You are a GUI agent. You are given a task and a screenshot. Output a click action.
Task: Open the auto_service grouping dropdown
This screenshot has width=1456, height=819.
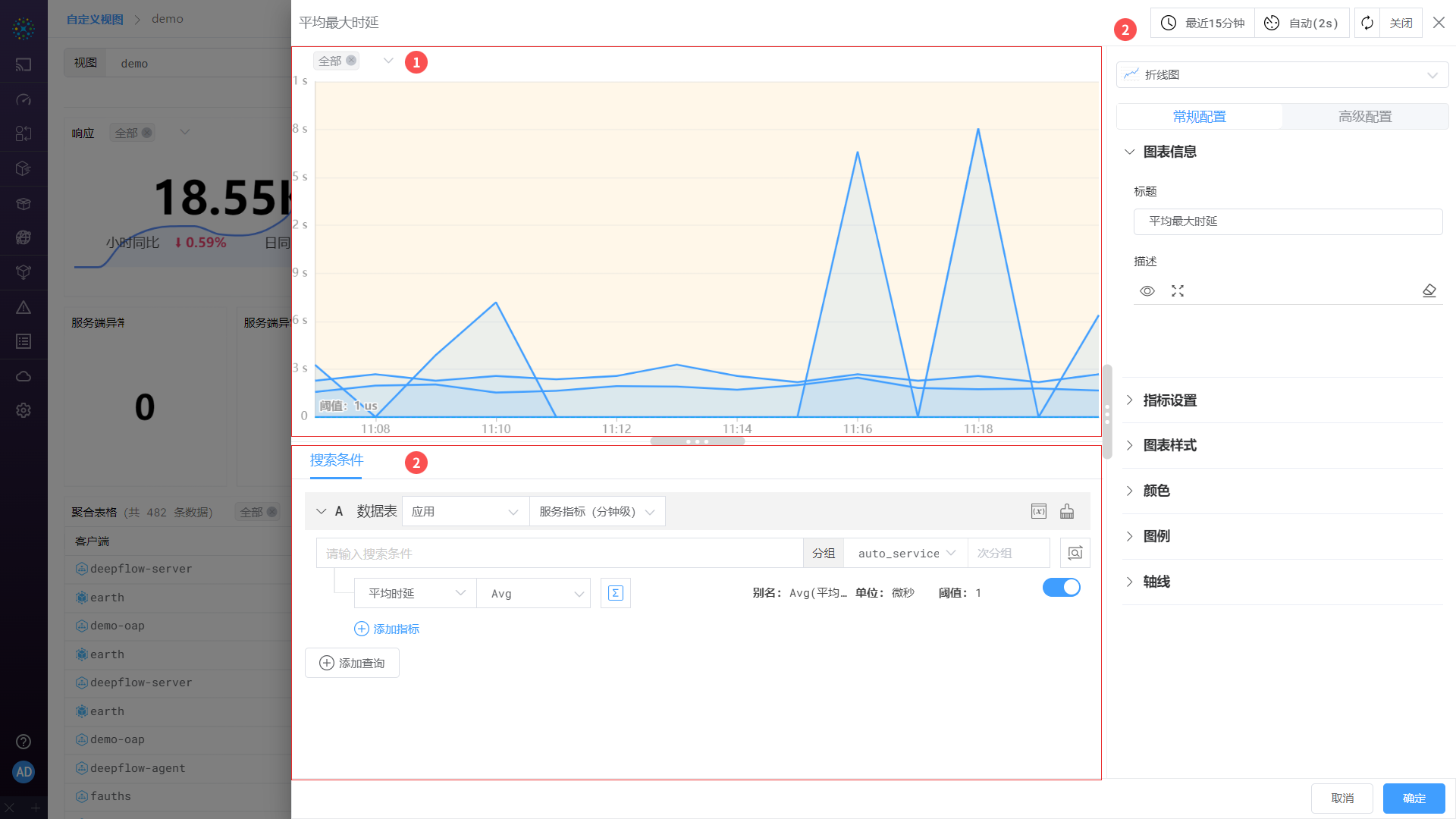click(905, 553)
